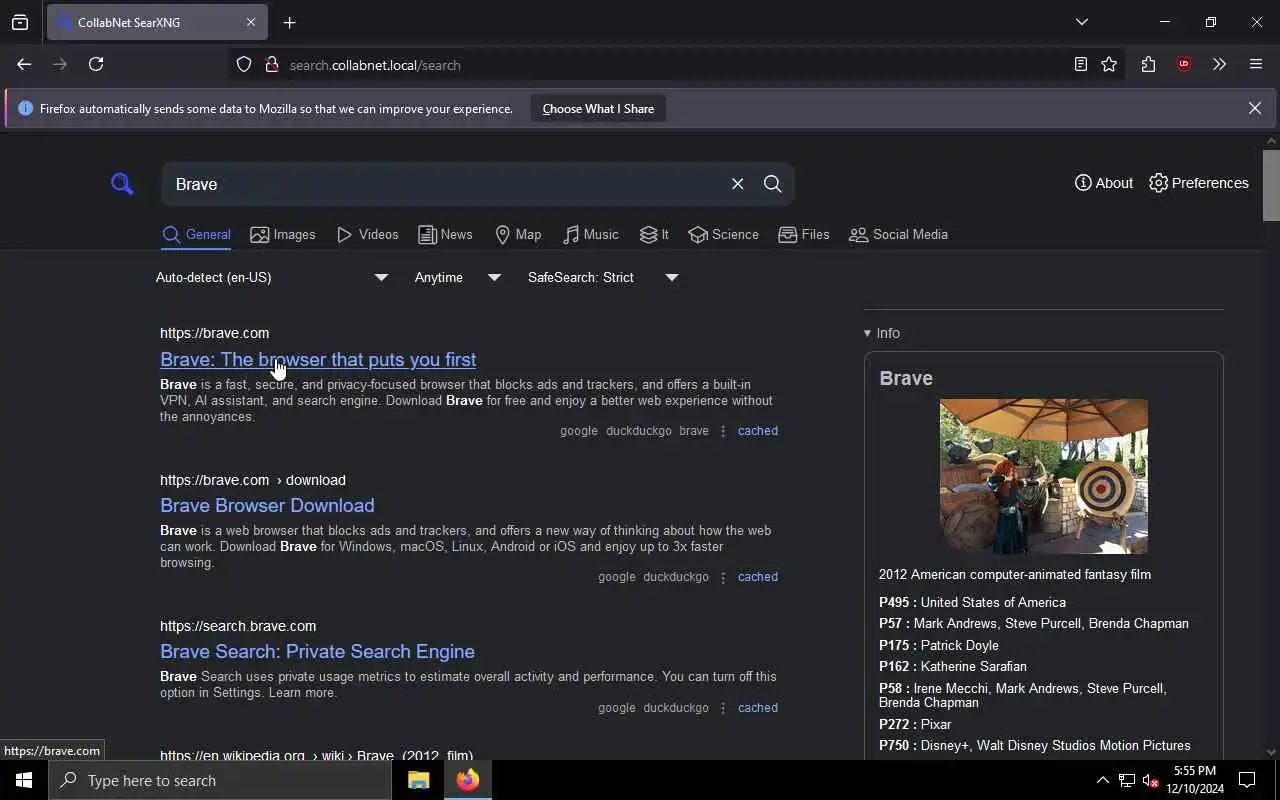Switch to the It tab
This screenshot has height=800, width=1280.
654,235
